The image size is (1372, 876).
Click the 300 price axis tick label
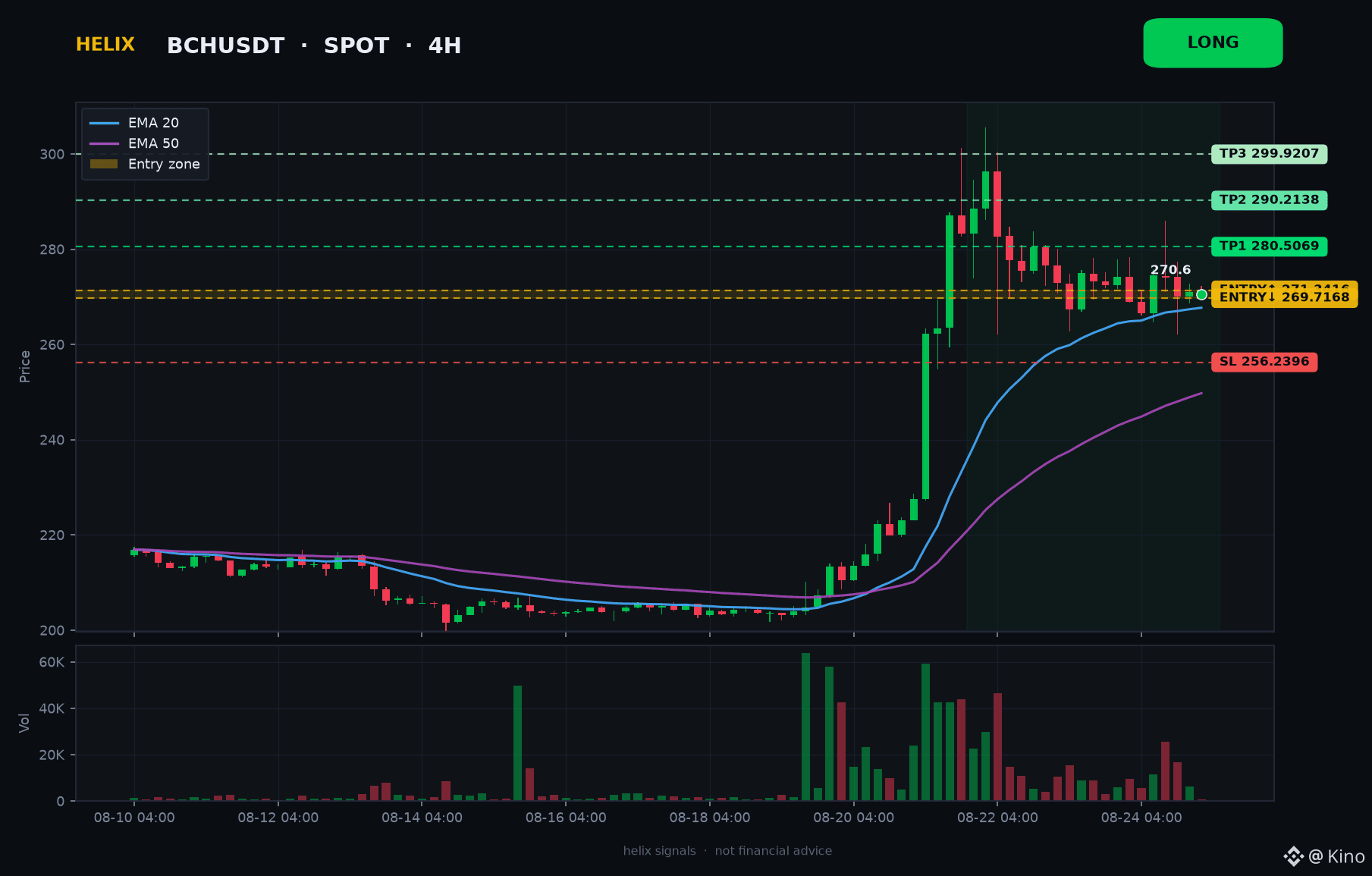click(52, 154)
